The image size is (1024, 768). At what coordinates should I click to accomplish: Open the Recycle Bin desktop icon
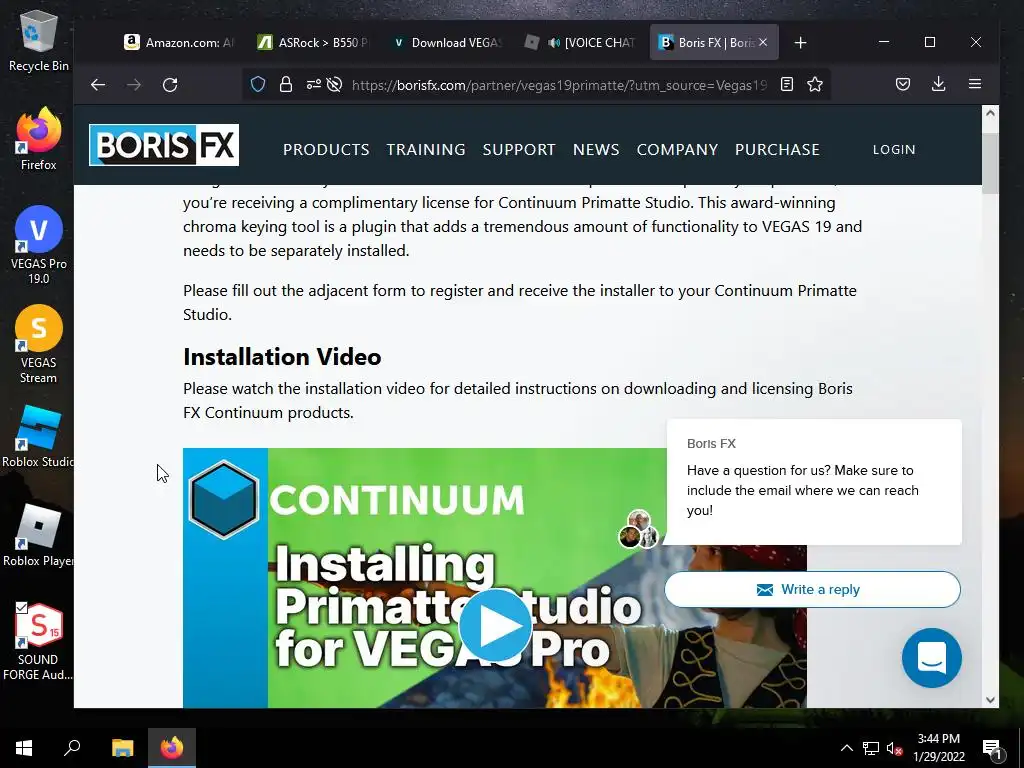39,40
